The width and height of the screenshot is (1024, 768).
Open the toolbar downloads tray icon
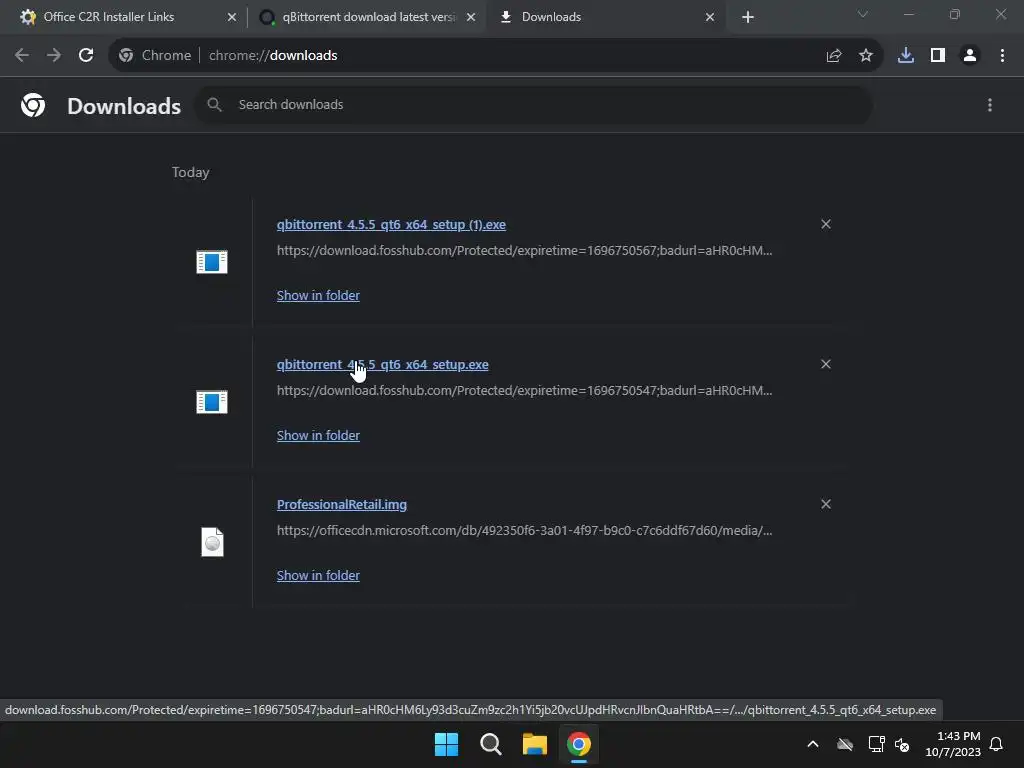tap(906, 56)
